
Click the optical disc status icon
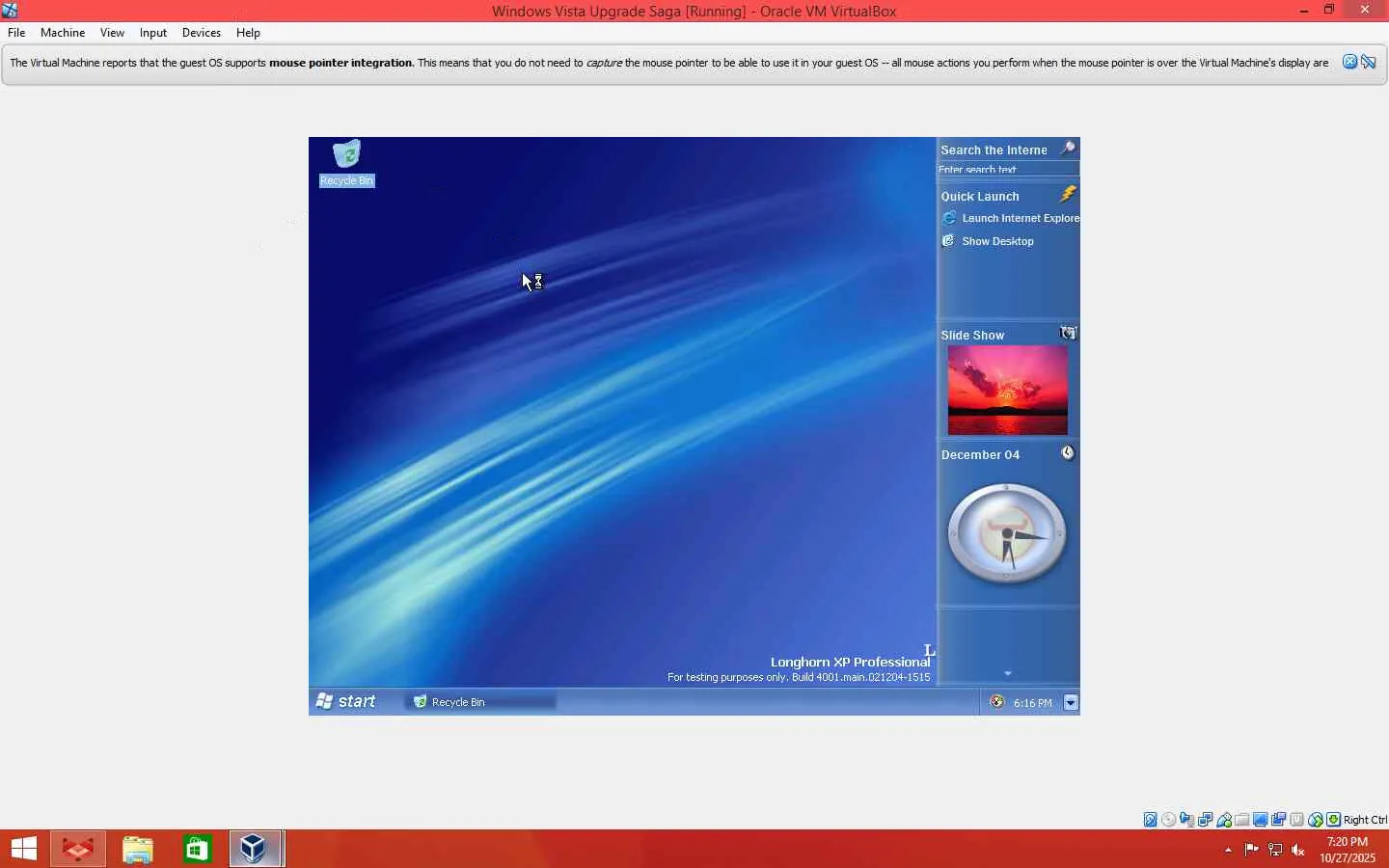[x=1169, y=820]
